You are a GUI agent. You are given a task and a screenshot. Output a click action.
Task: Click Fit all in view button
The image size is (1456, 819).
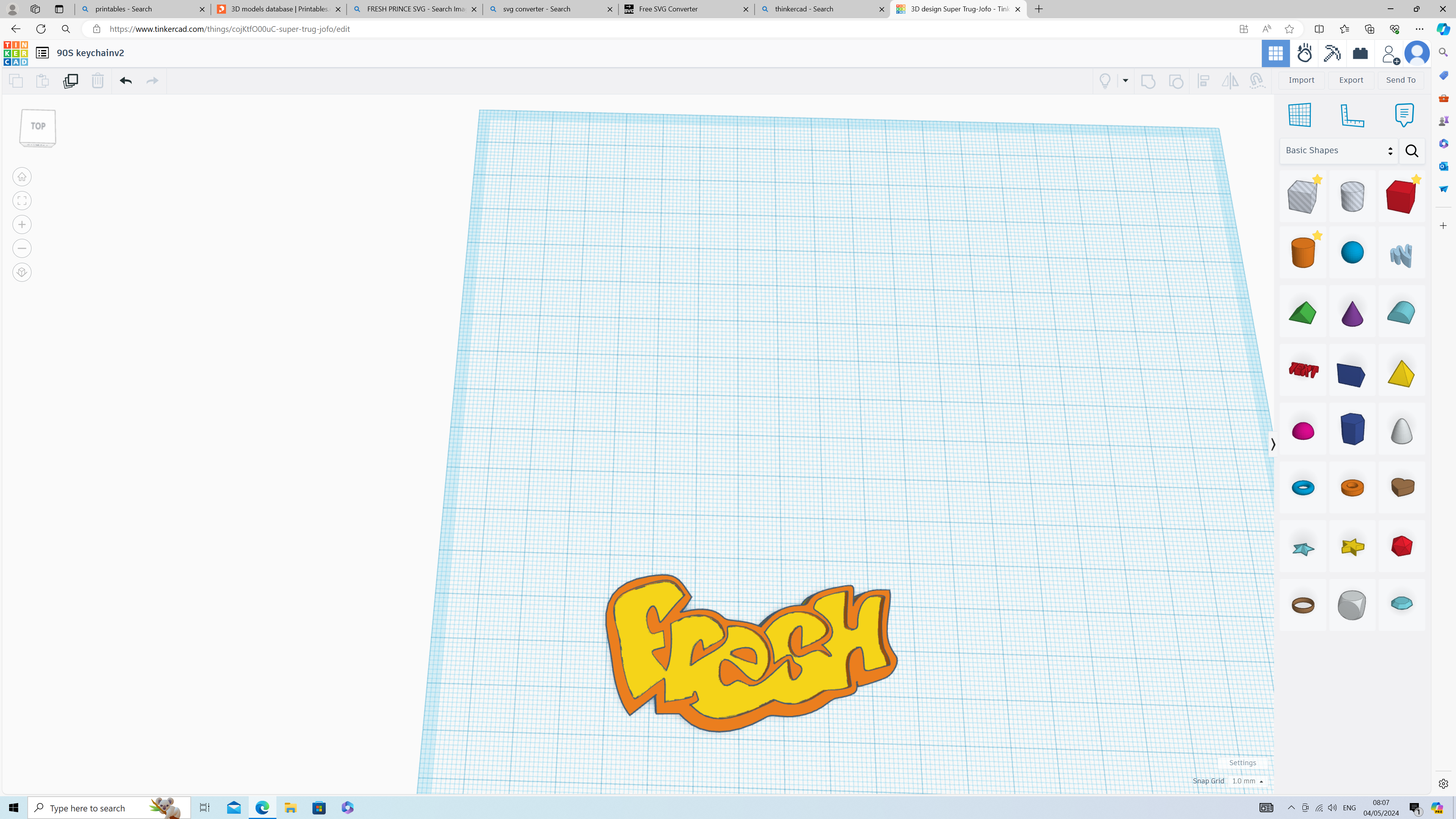[22, 201]
